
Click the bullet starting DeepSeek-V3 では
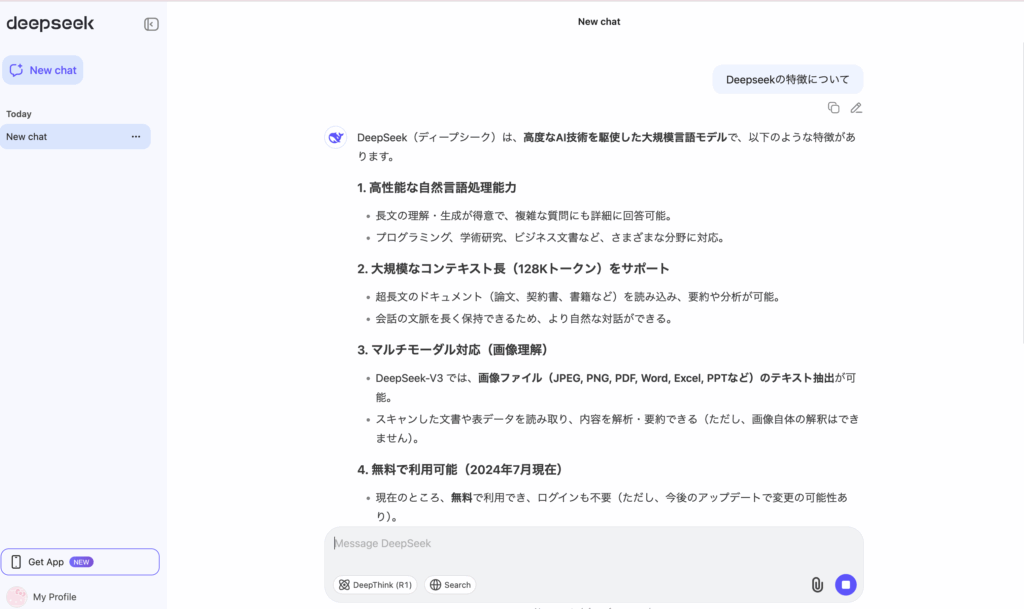coord(616,388)
